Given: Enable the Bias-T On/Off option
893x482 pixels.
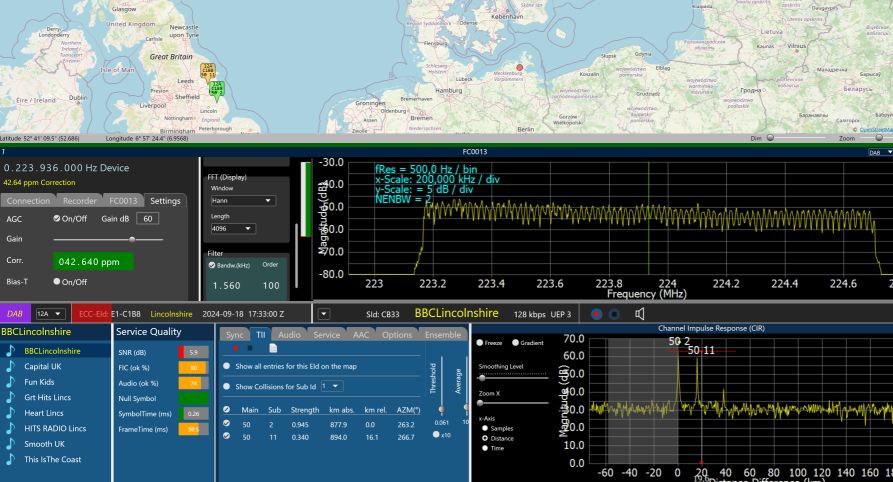Looking at the screenshot, I should [x=57, y=282].
